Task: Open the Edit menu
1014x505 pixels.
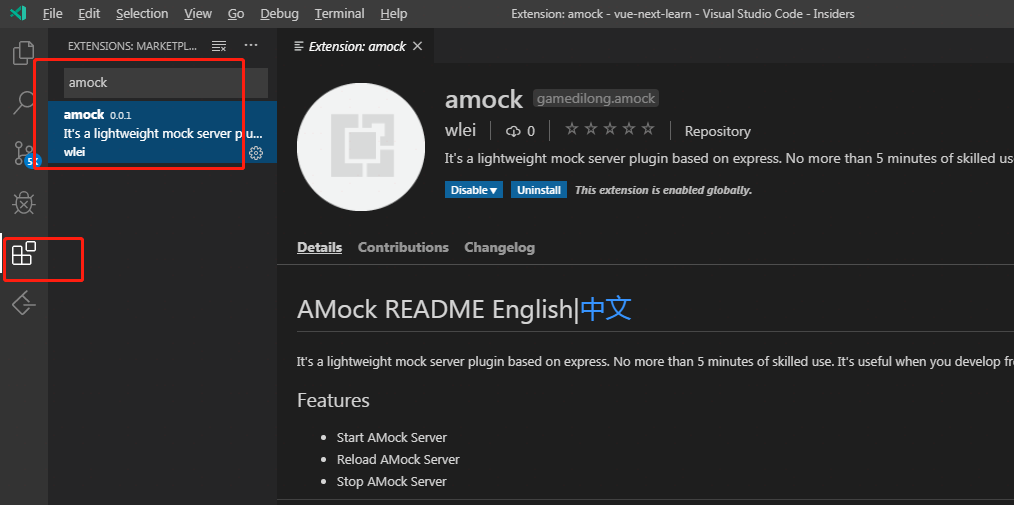Action: click(x=89, y=14)
